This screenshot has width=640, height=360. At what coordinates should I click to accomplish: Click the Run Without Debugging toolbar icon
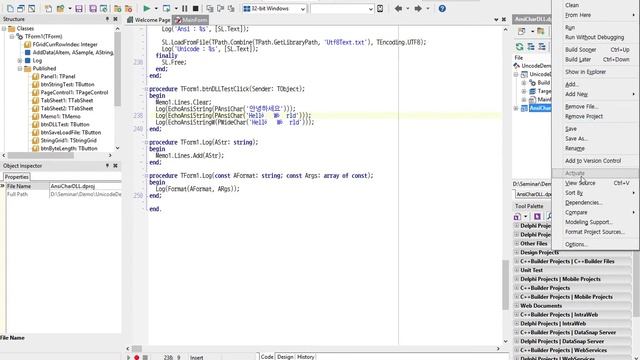click(x=166, y=8)
